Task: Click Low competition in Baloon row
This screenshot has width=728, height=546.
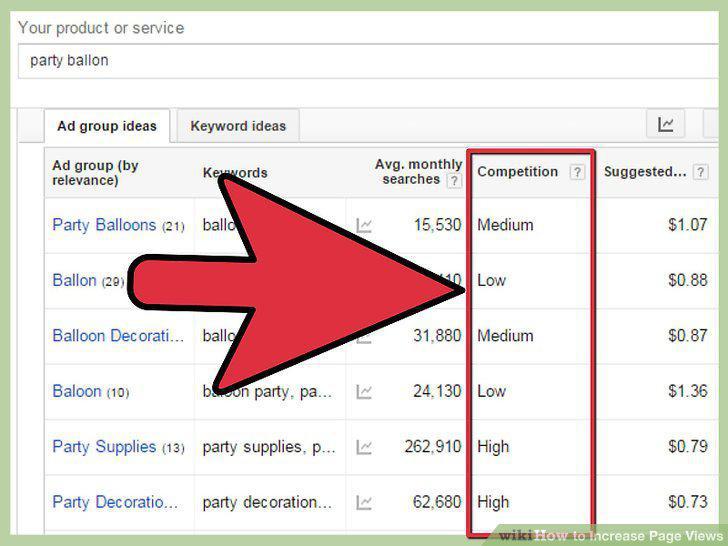Action: click(491, 391)
